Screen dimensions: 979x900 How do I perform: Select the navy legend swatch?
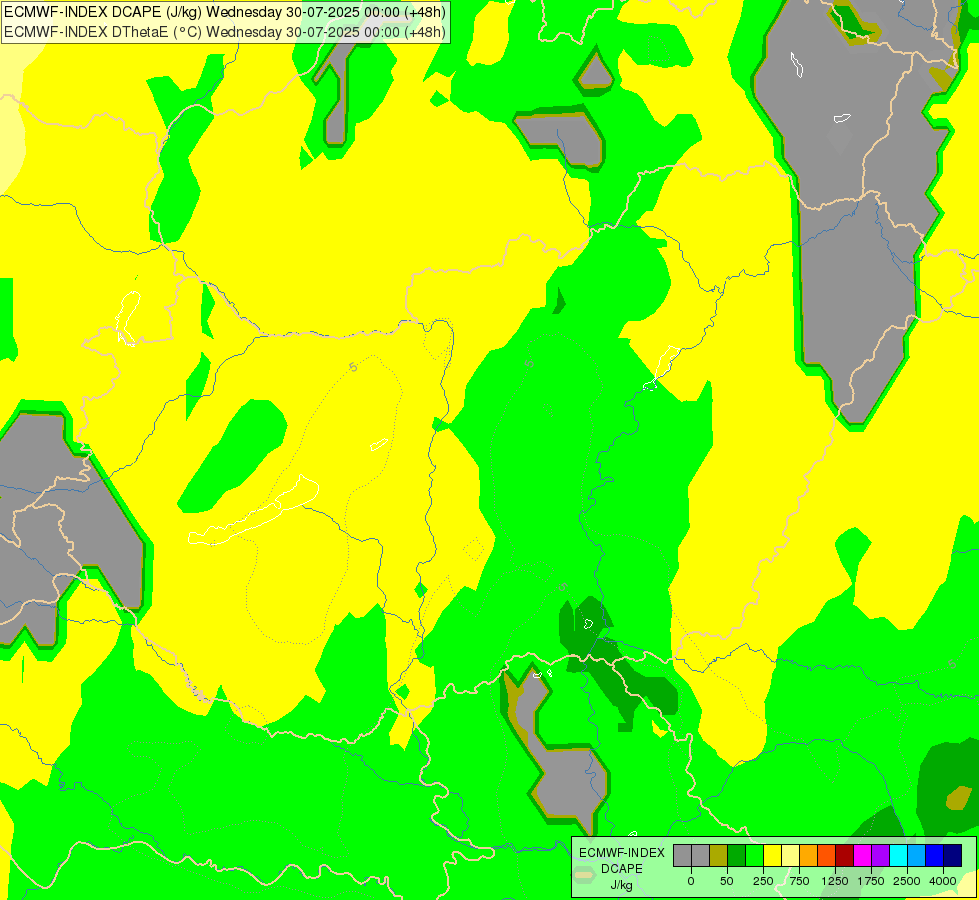coord(953,856)
